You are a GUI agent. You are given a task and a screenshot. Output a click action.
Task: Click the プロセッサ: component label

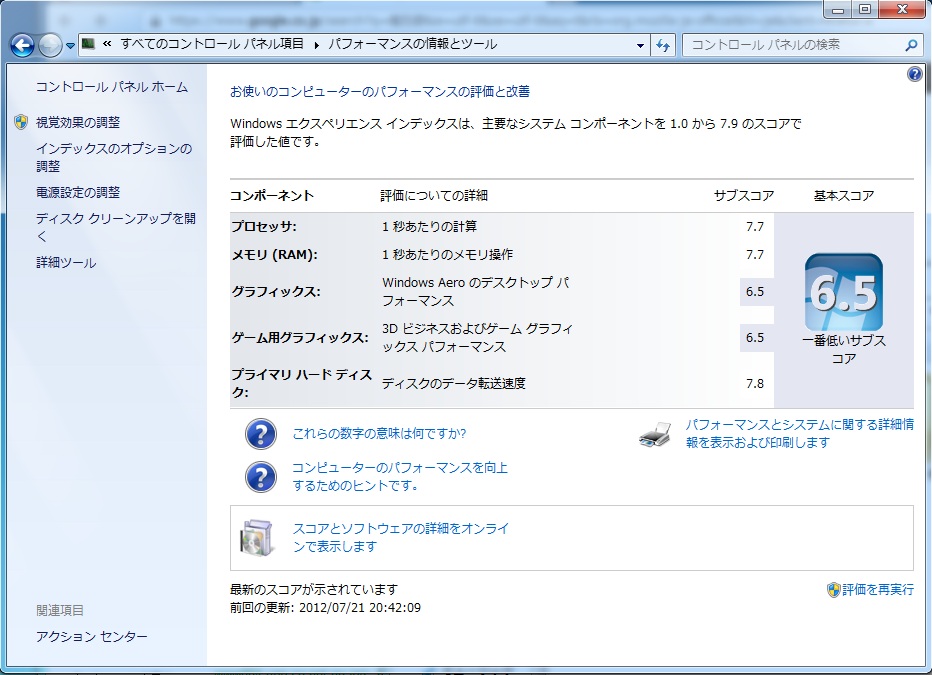pyautogui.click(x=264, y=226)
